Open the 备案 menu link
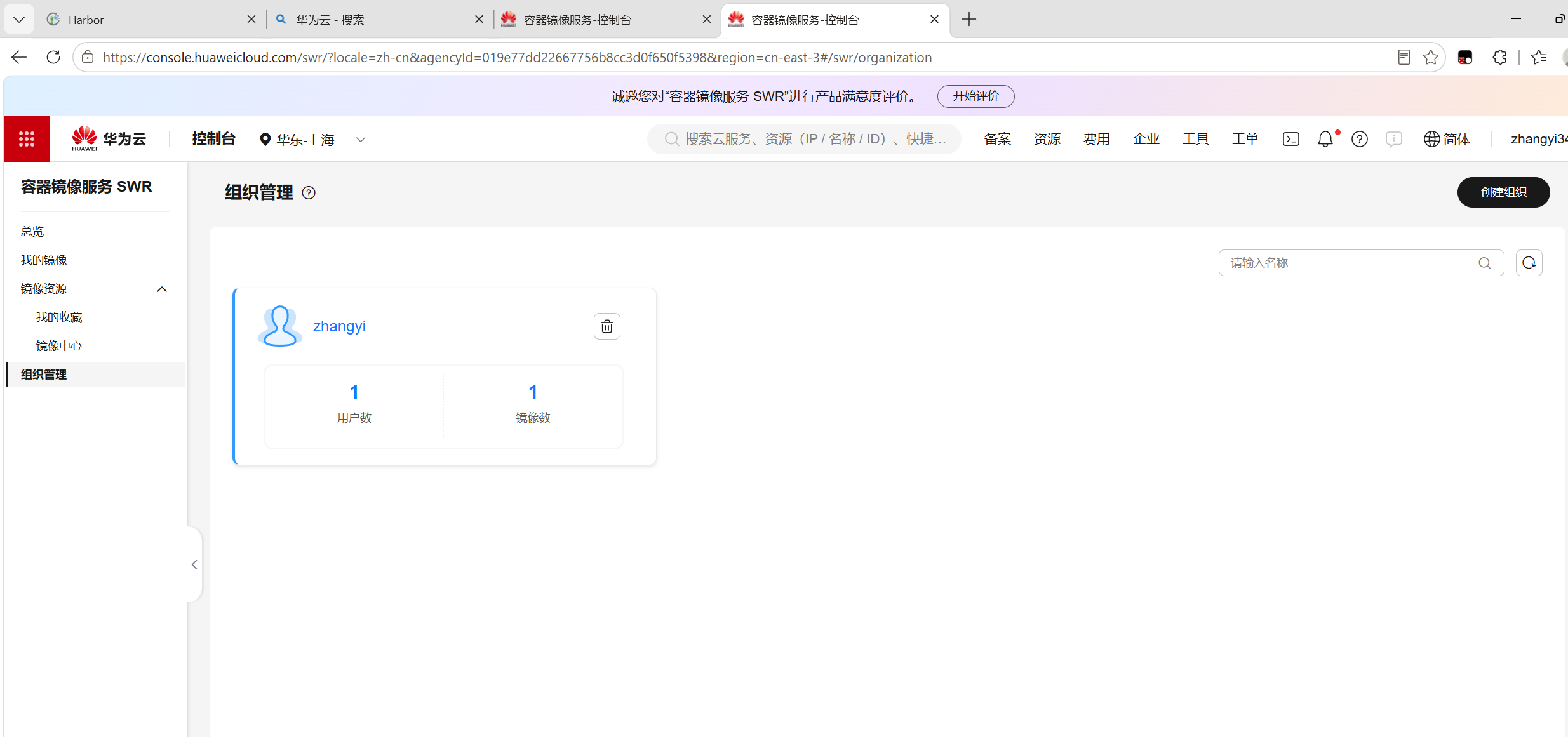The image size is (1568, 737). (998, 139)
